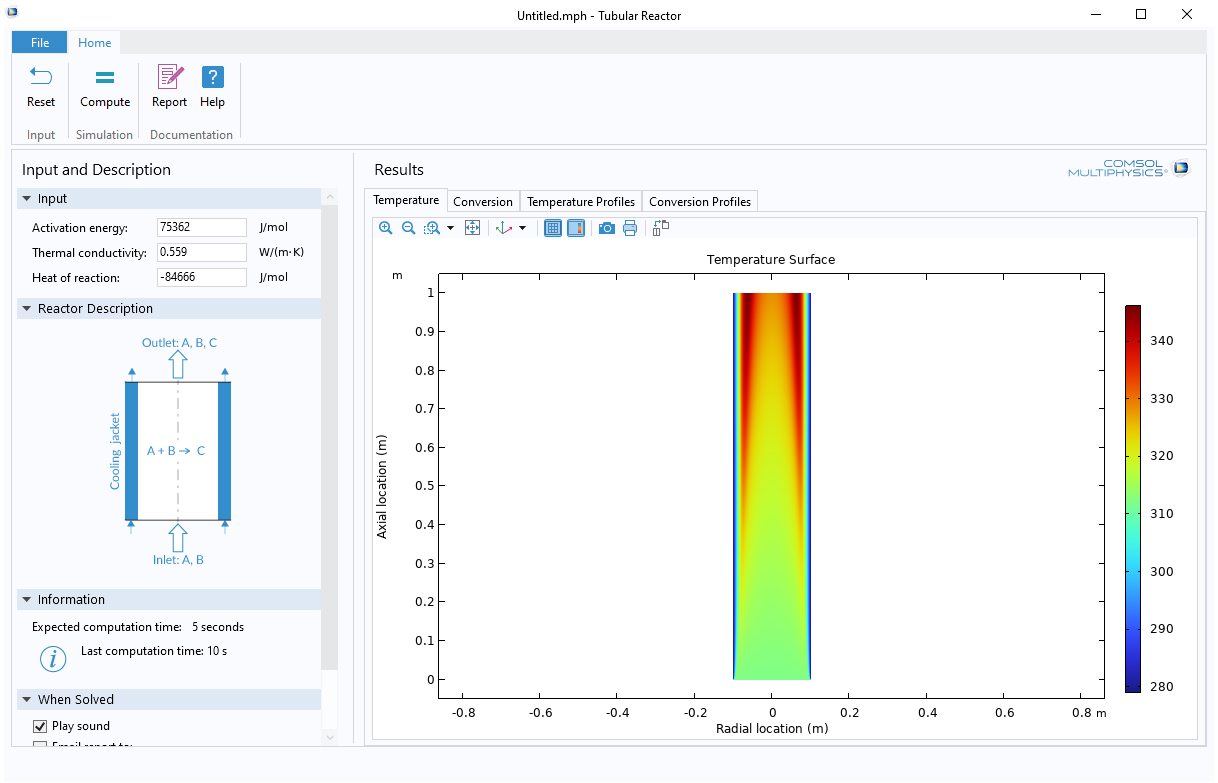This screenshot has height=783, width=1218.
Task: Click the temperature color legend bar
Action: coord(1132,498)
